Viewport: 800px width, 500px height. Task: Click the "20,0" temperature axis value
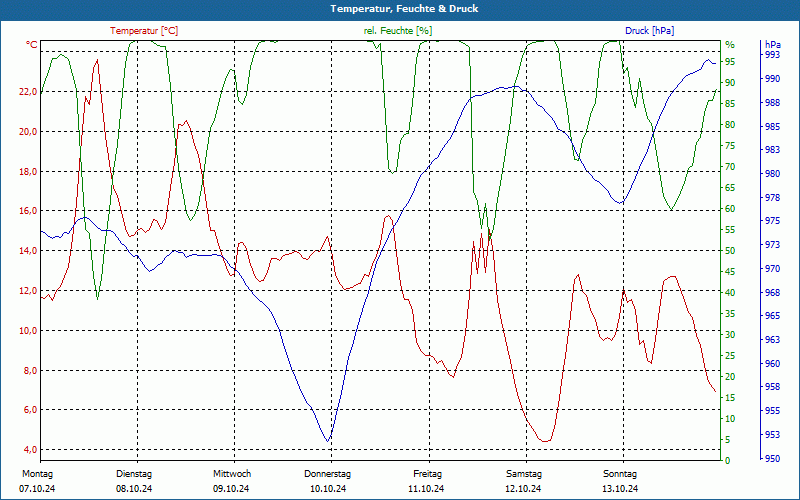(x=29, y=132)
